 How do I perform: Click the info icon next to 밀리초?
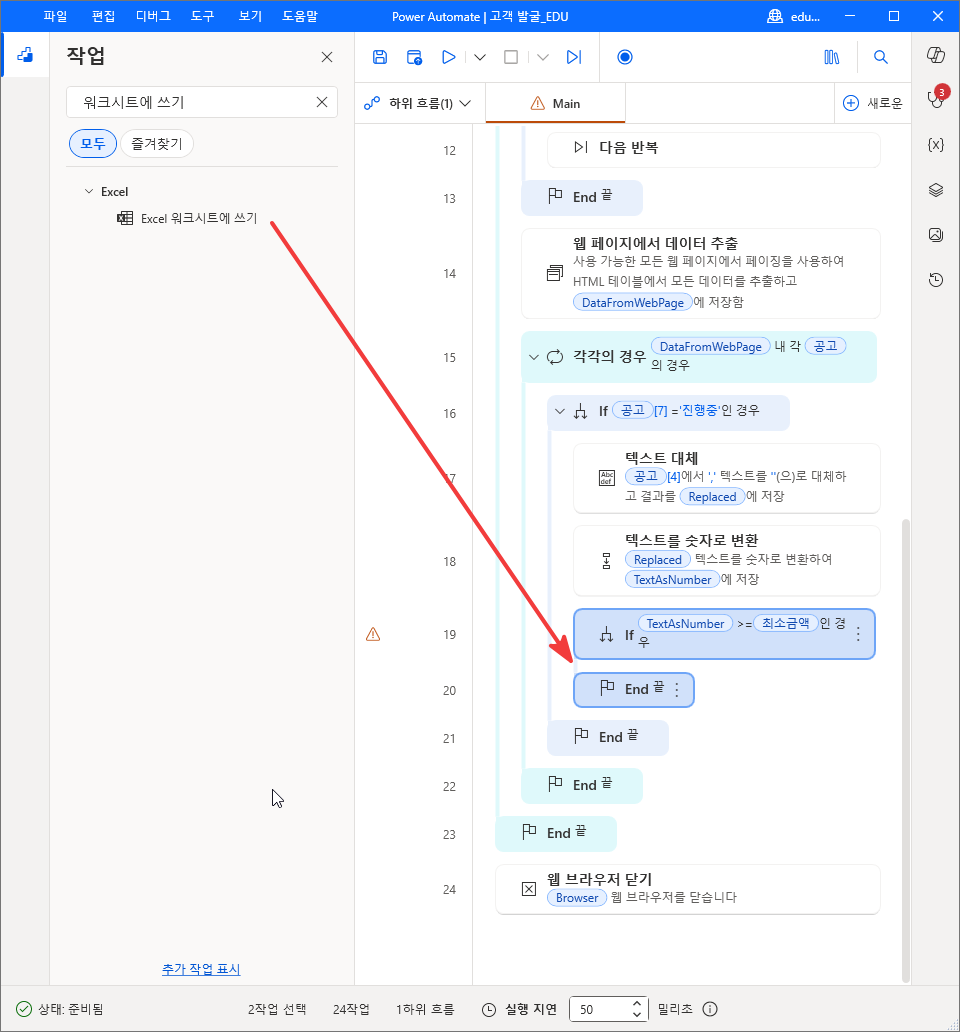tap(709, 1009)
